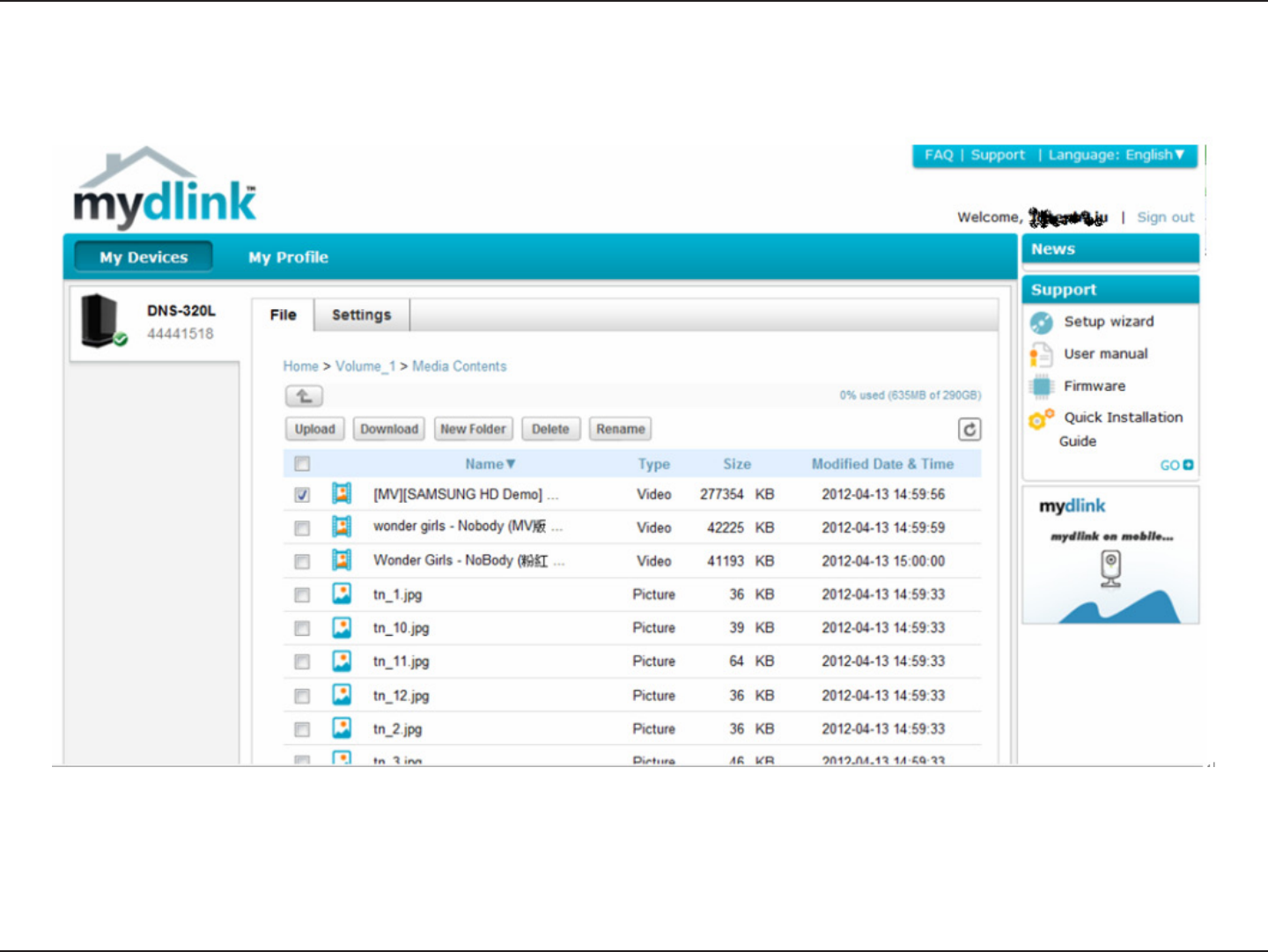Click the User manual icon
The height and width of the screenshot is (952, 1268).
point(1041,355)
